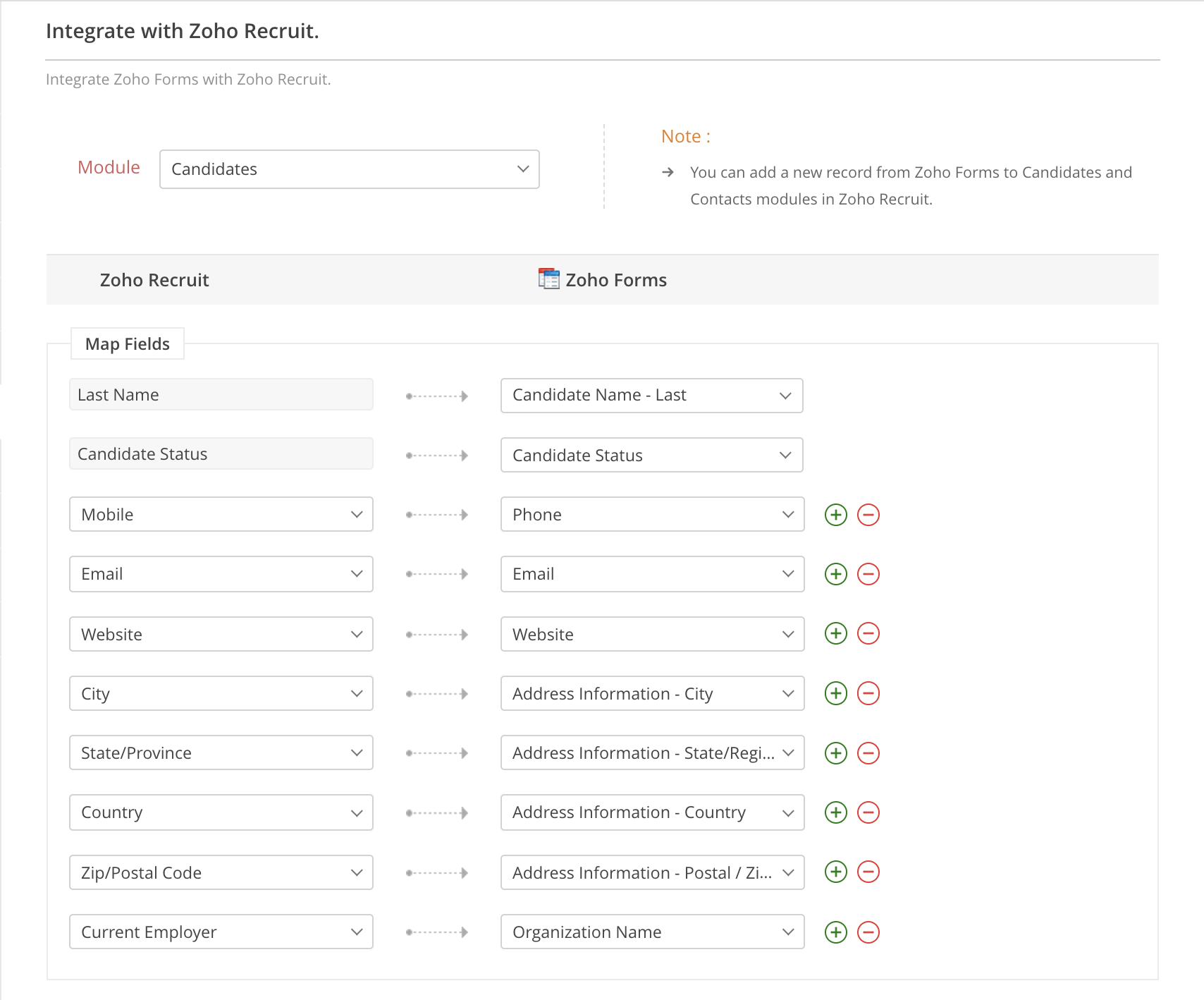Expand the Phone form field dropdown
This screenshot has width=1204, height=1000.
[651, 515]
